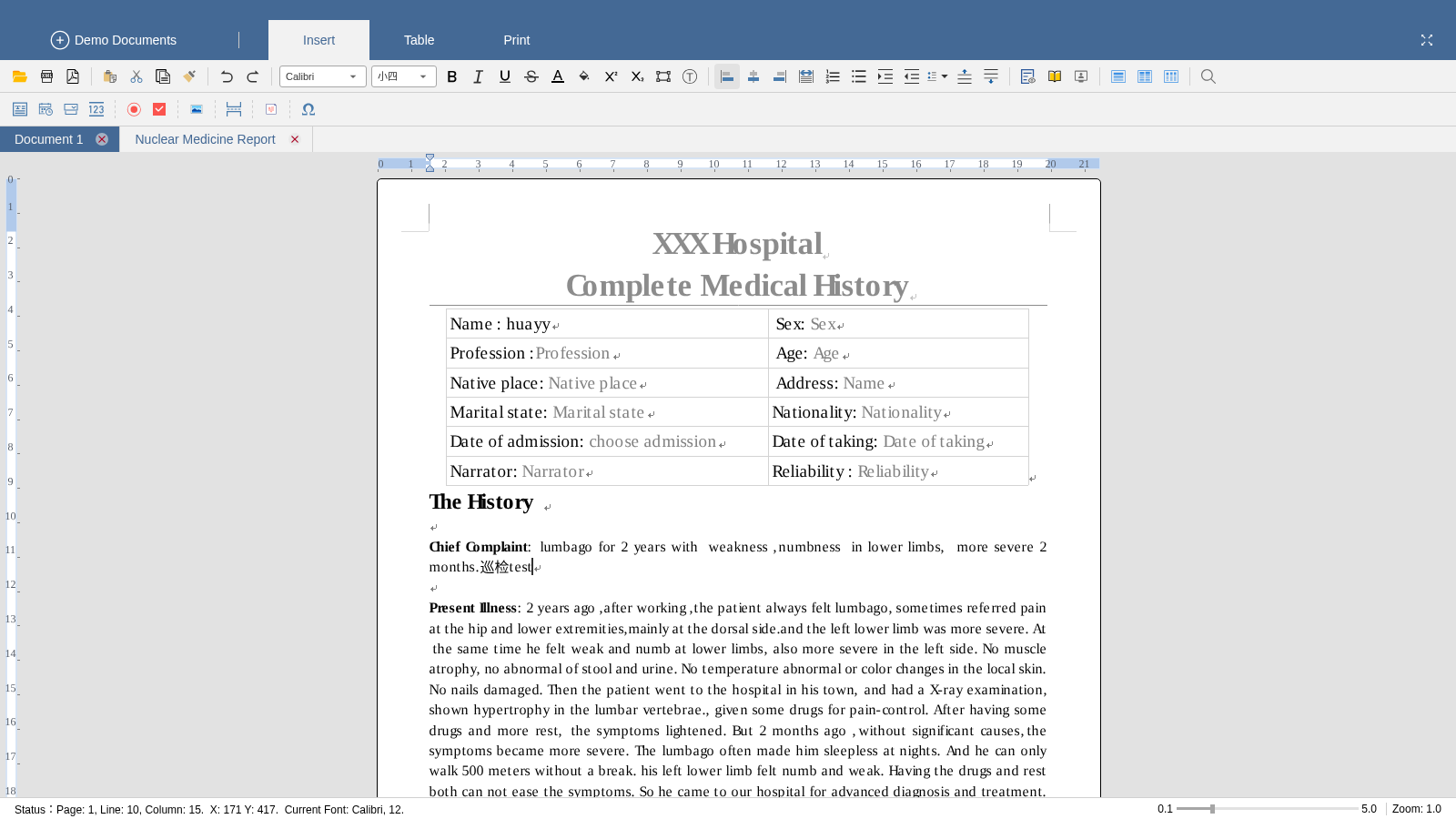Insert a date time field control
This screenshot has height=819, width=1456.
tap(45, 109)
